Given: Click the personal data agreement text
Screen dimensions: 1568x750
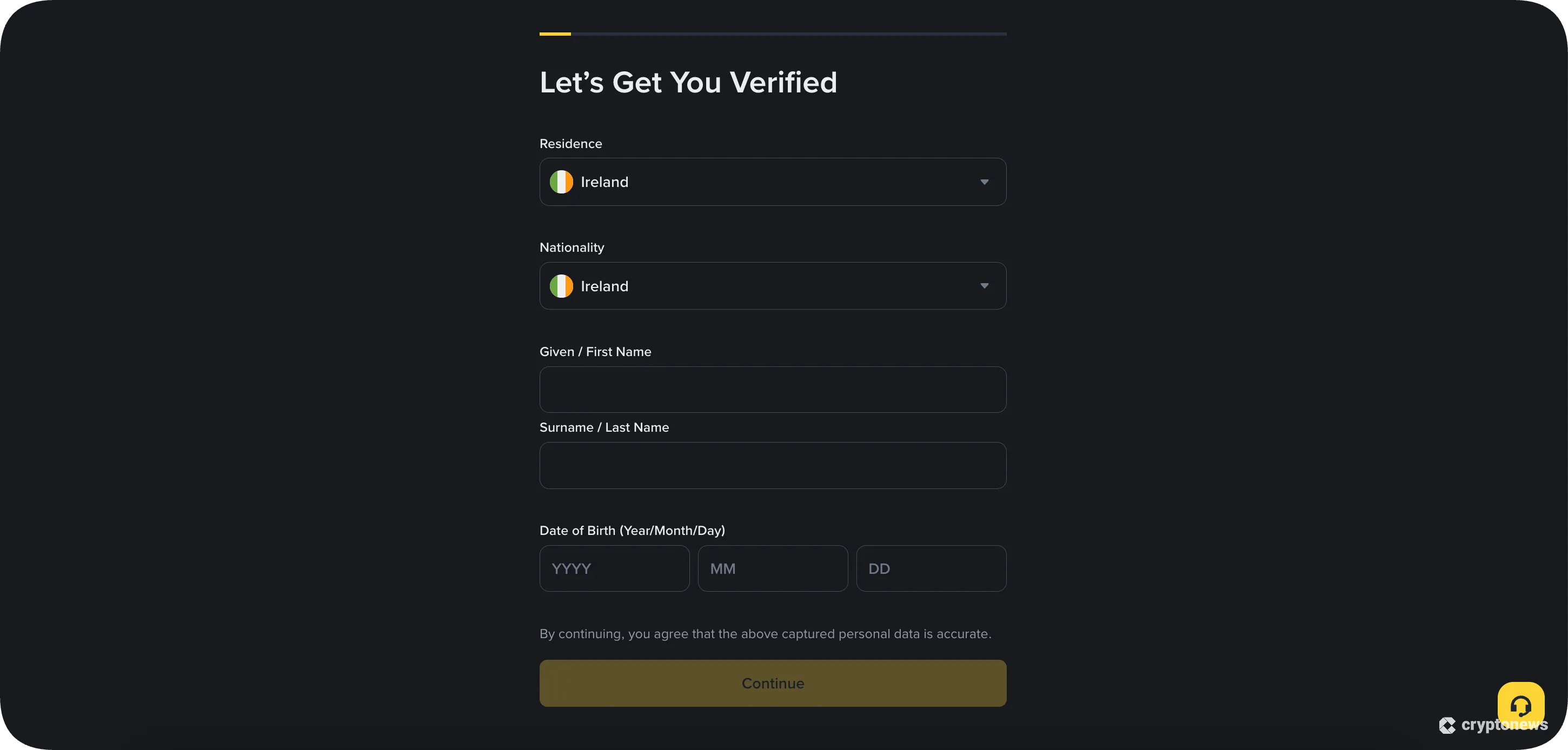Looking at the screenshot, I should [765, 634].
